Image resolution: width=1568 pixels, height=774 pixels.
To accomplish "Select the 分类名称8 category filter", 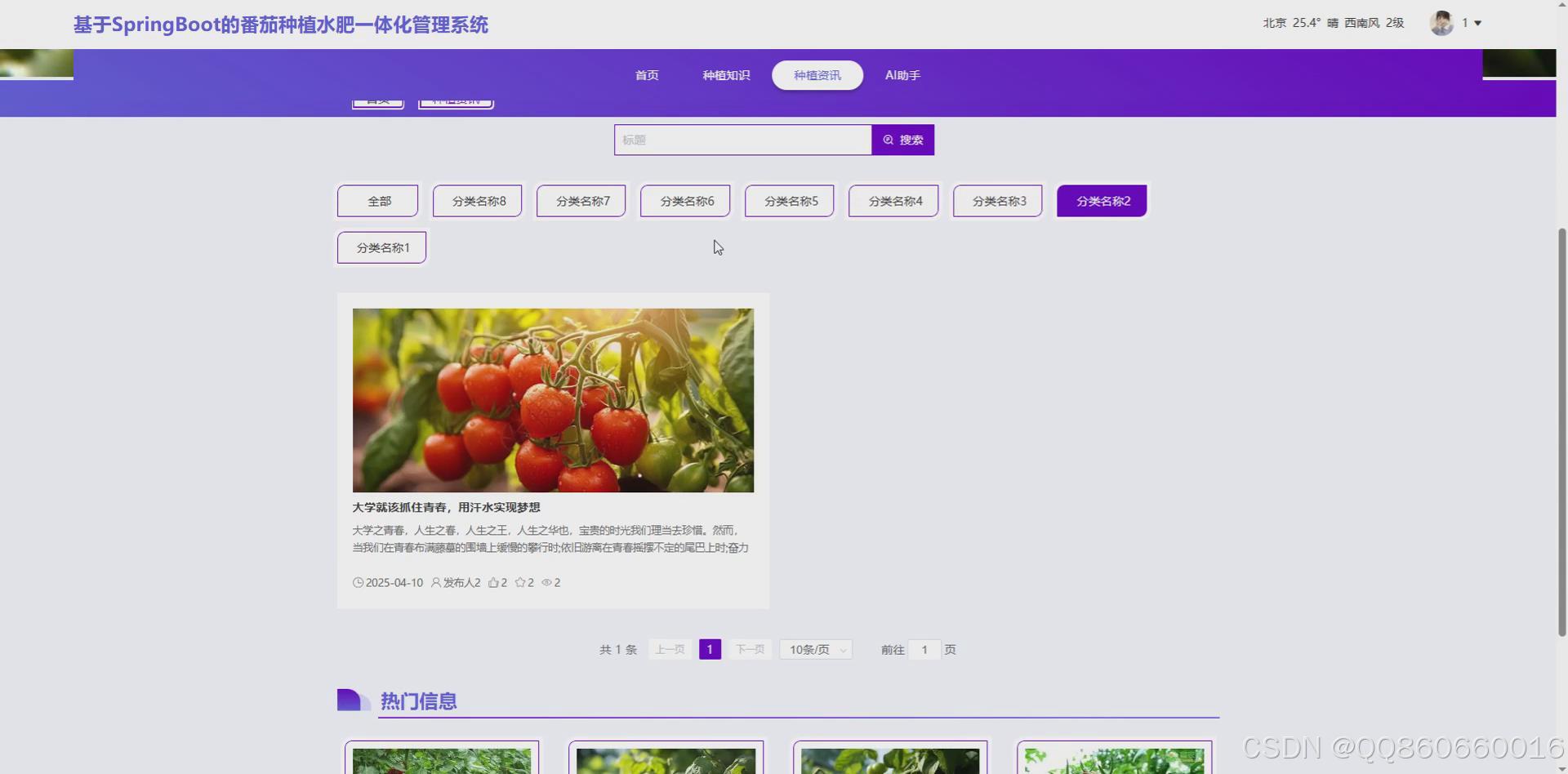I will (478, 201).
